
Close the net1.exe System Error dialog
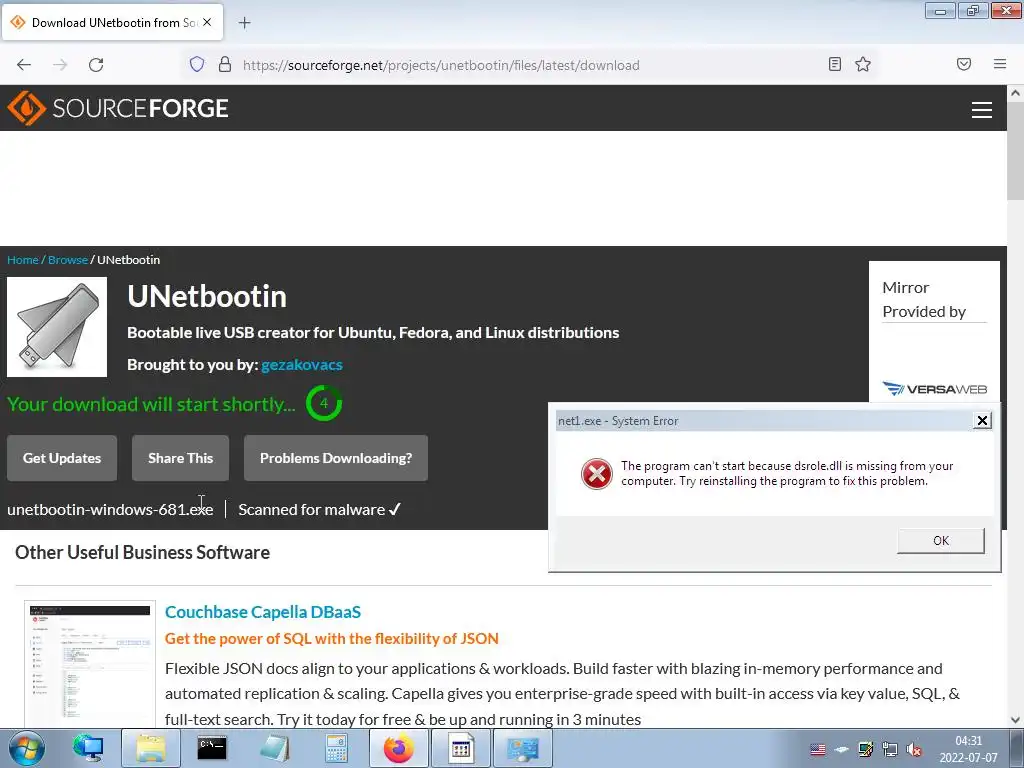982,421
